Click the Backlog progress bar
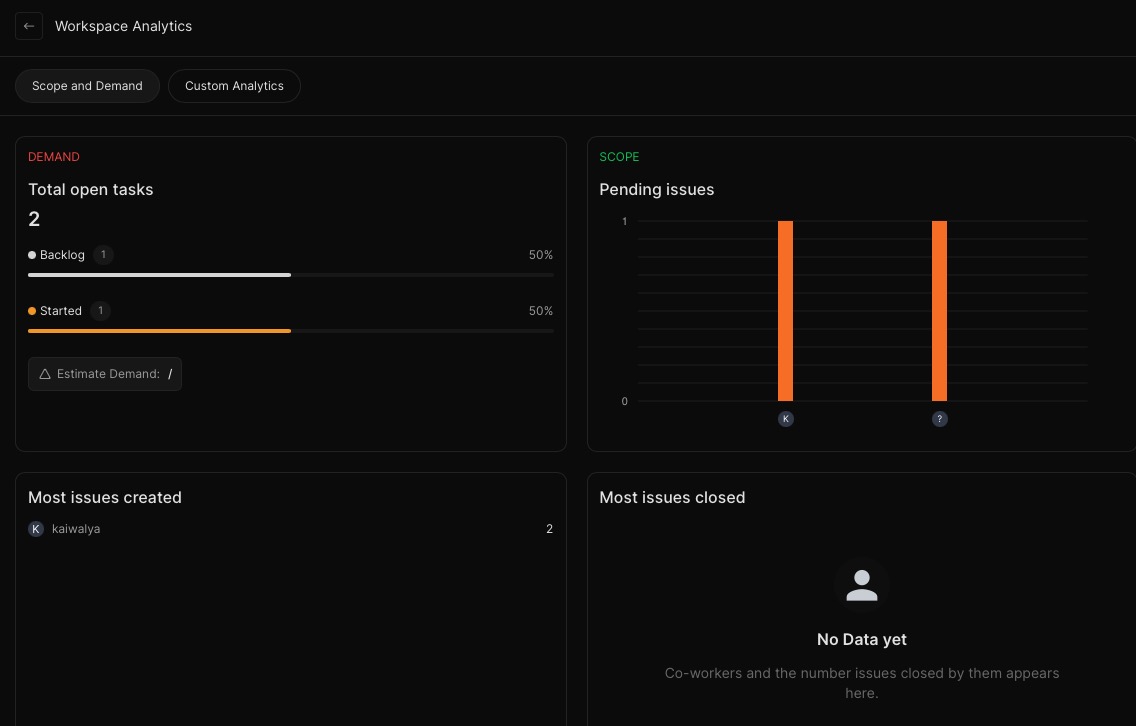1136x726 pixels. click(x=159, y=274)
